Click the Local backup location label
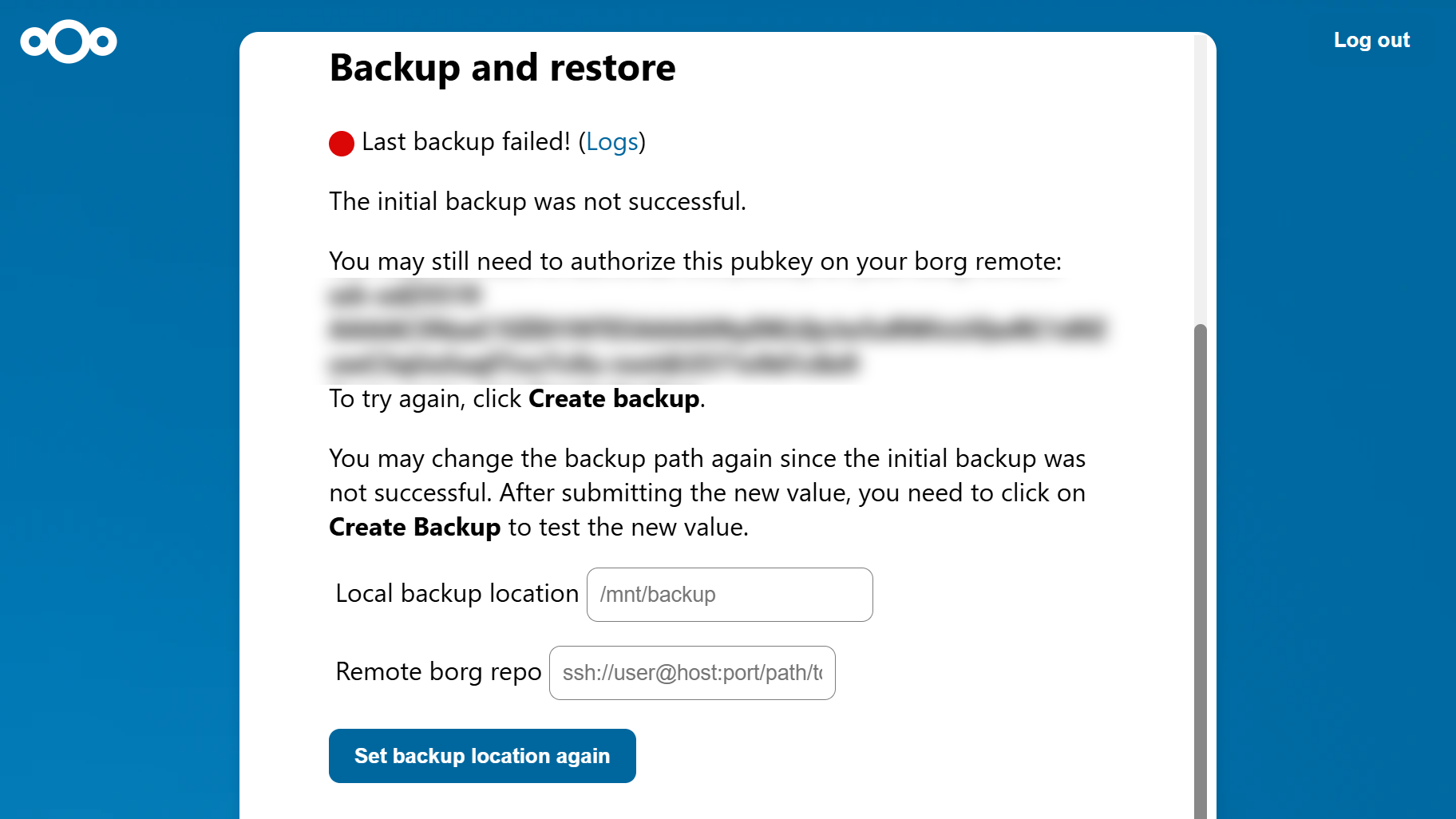1456x819 pixels. coord(457,594)
